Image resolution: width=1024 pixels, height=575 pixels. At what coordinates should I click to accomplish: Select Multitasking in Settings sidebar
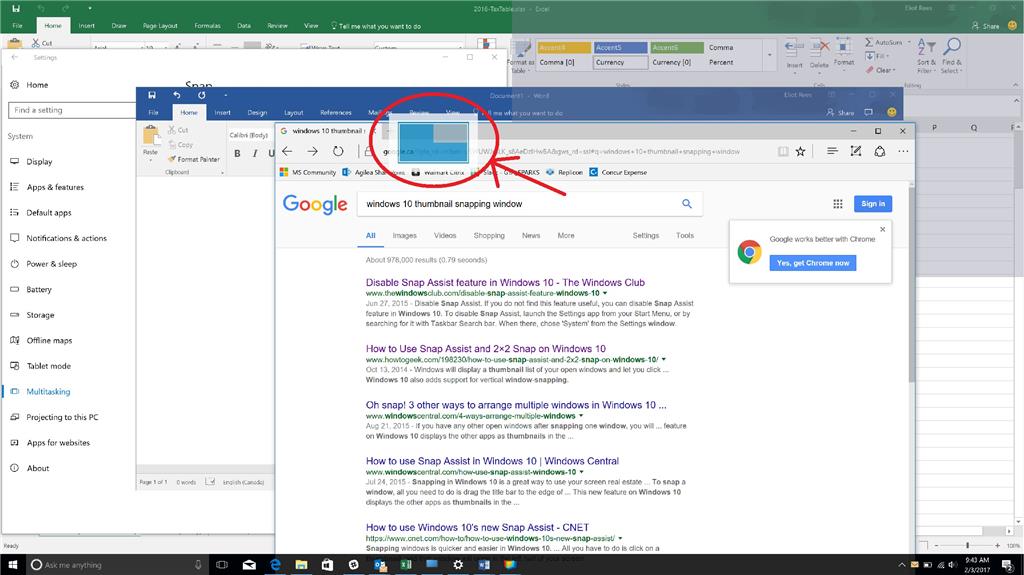pyautogui.click(x=48, y=391)
